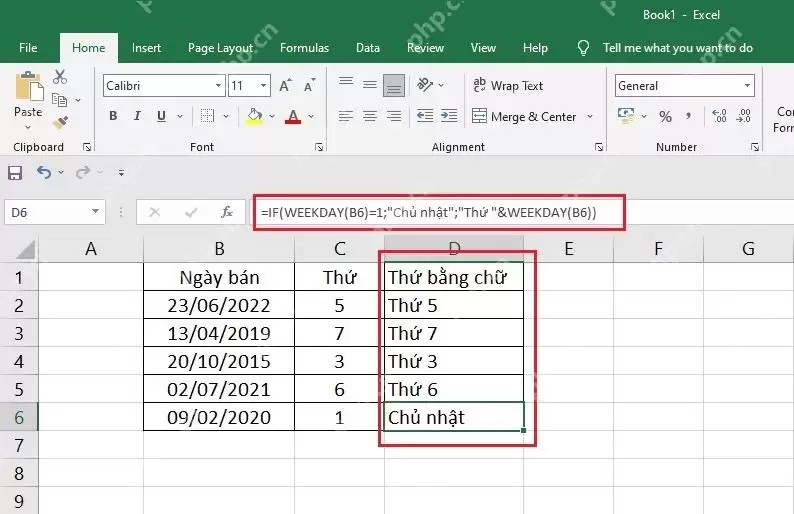Decrease font size with smaller A

309,86
